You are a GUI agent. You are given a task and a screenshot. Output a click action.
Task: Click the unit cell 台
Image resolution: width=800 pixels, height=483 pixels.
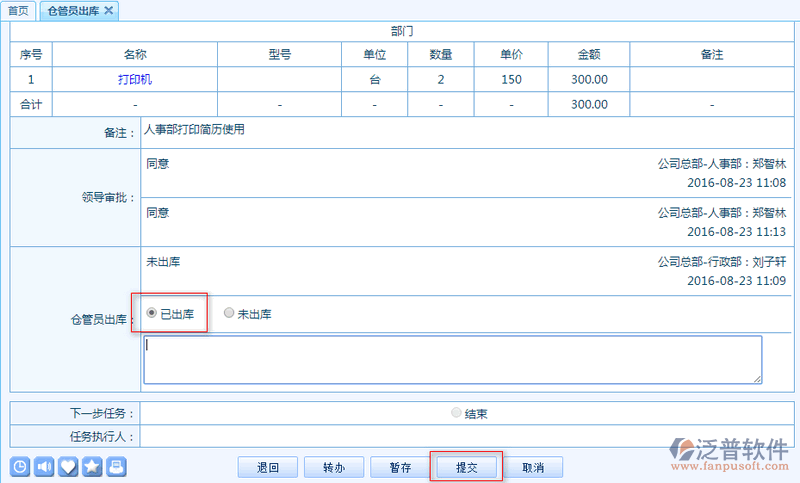[374, 80]
